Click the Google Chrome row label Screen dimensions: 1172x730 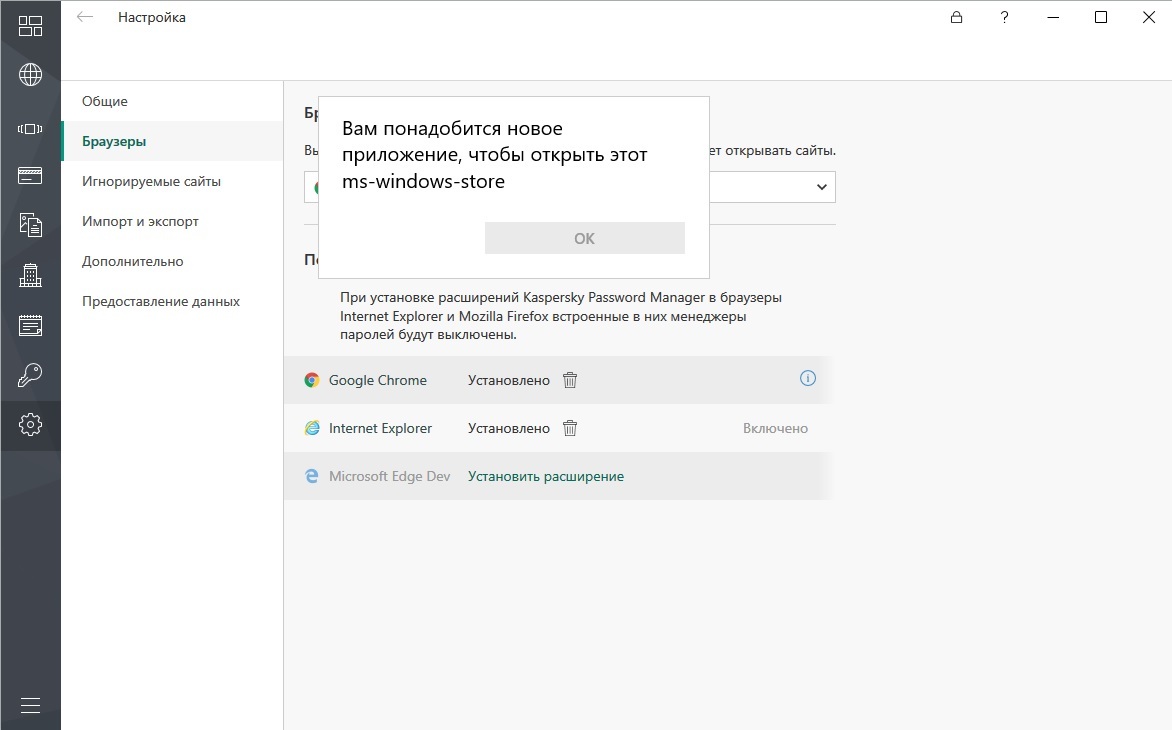[377, 380]
